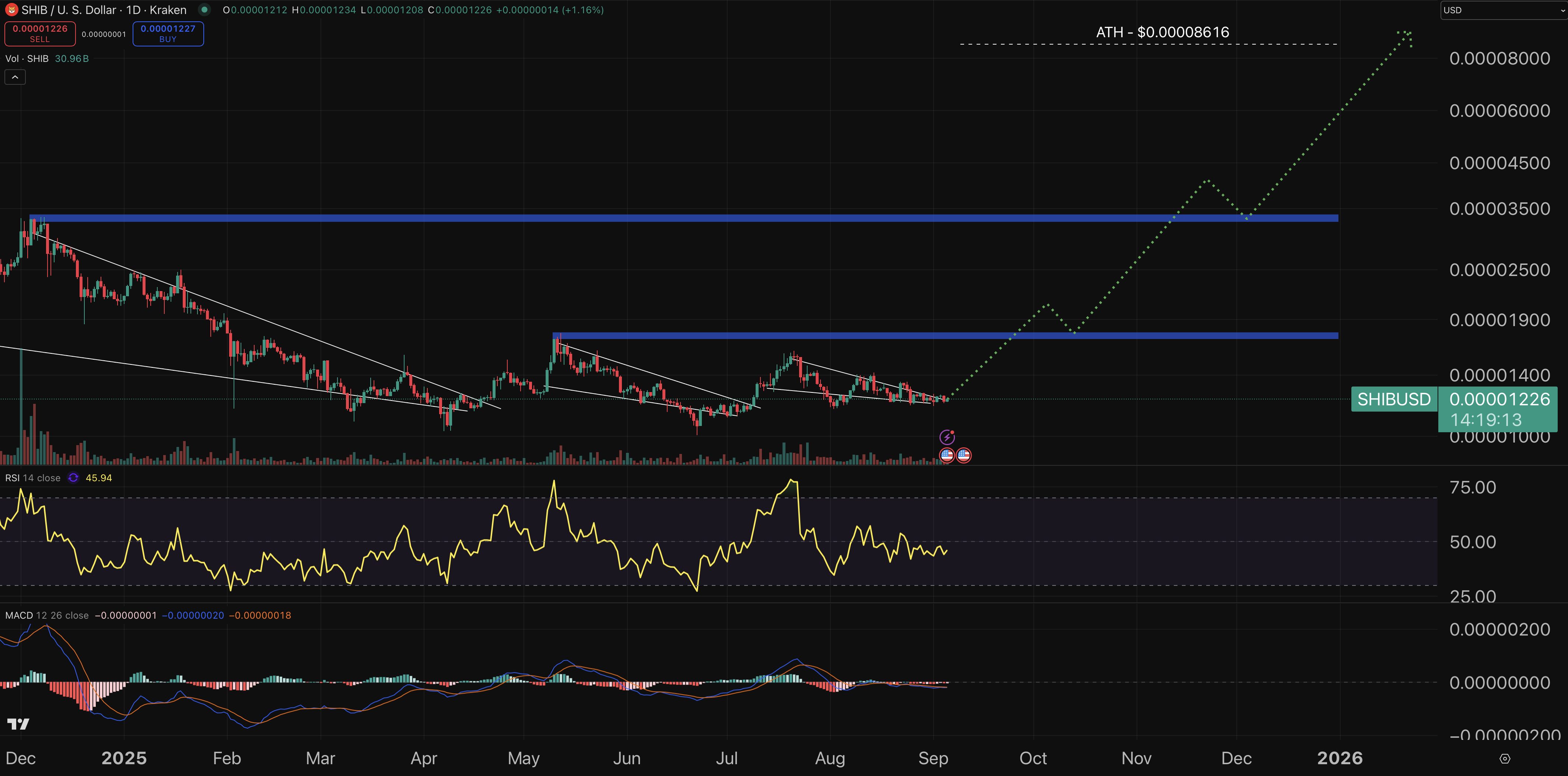Open the time axis settings icon
Screen dimensions: 1568x776
click(x=1505, y=758)
